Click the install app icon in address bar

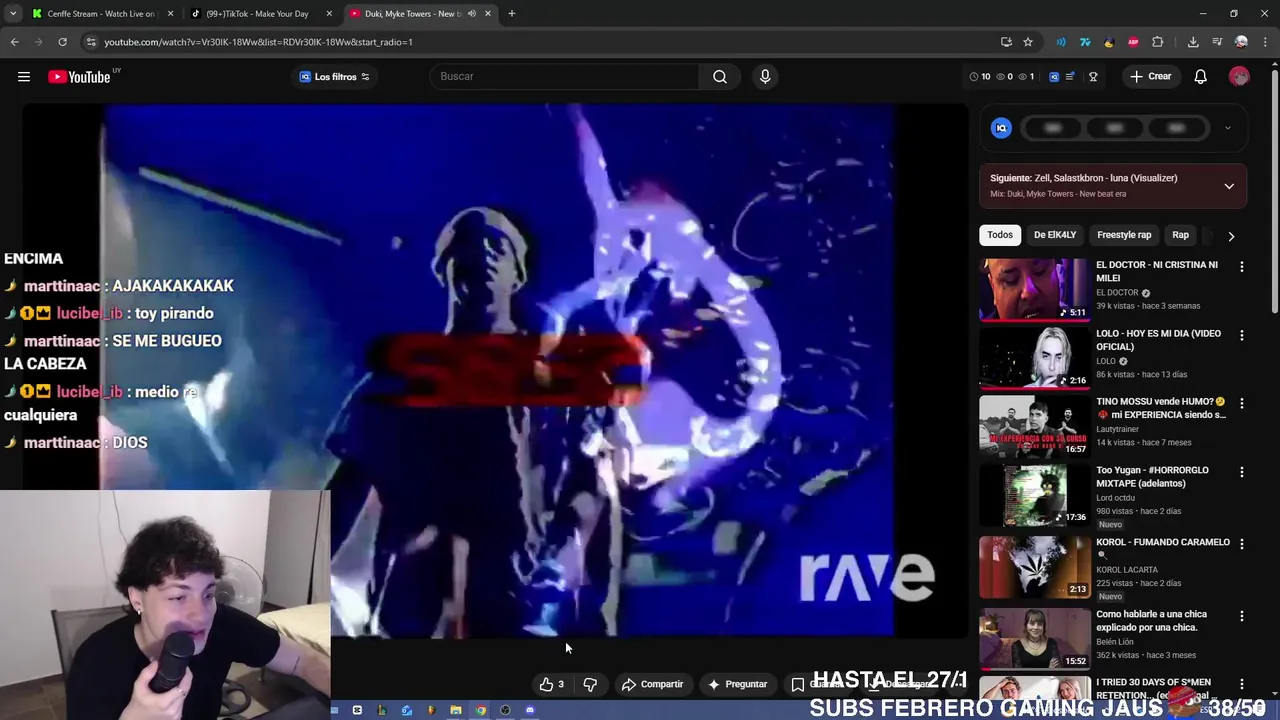(1006, 42)
